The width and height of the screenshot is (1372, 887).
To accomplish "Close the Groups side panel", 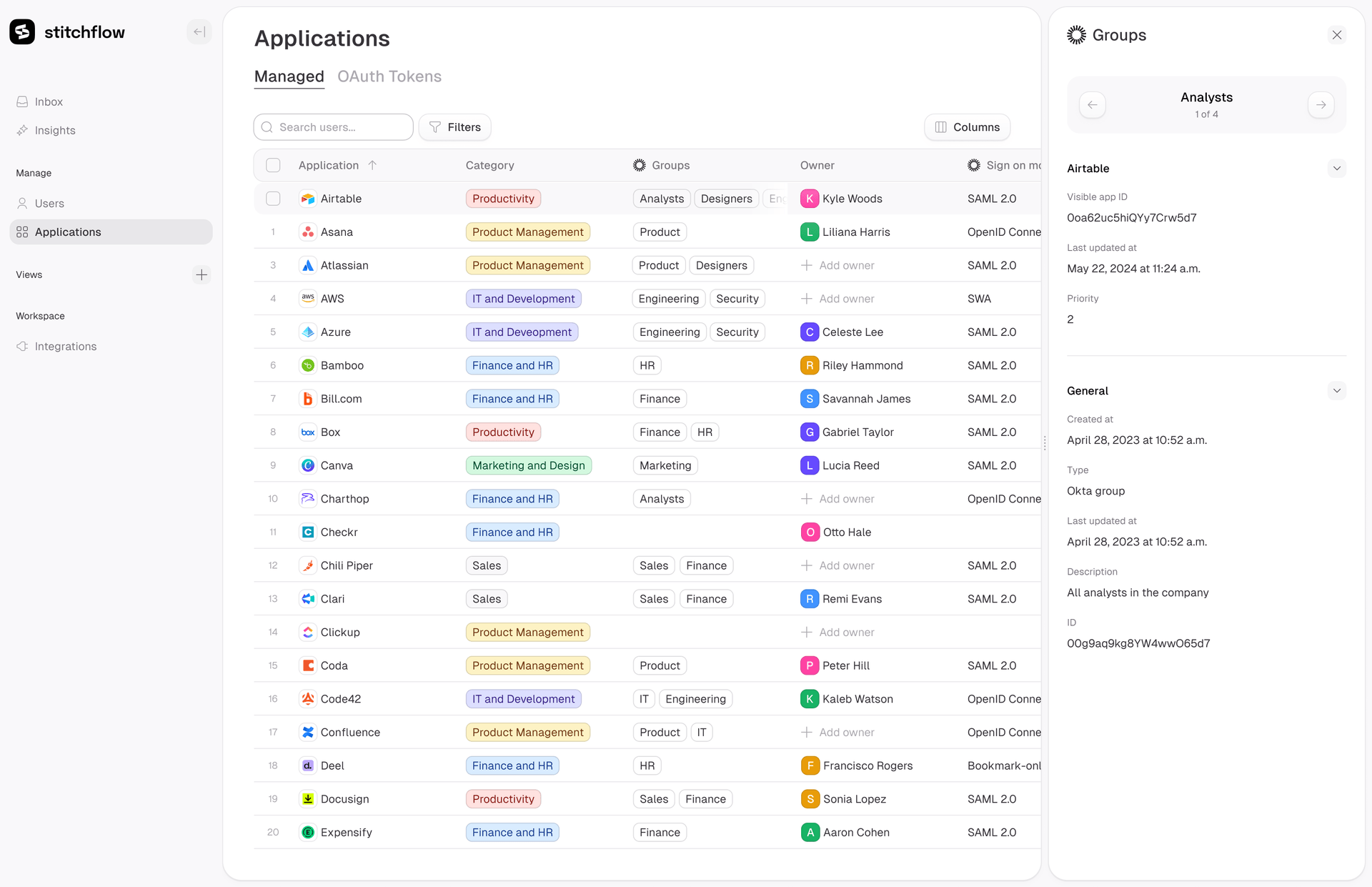I will tap(1336, 35).
